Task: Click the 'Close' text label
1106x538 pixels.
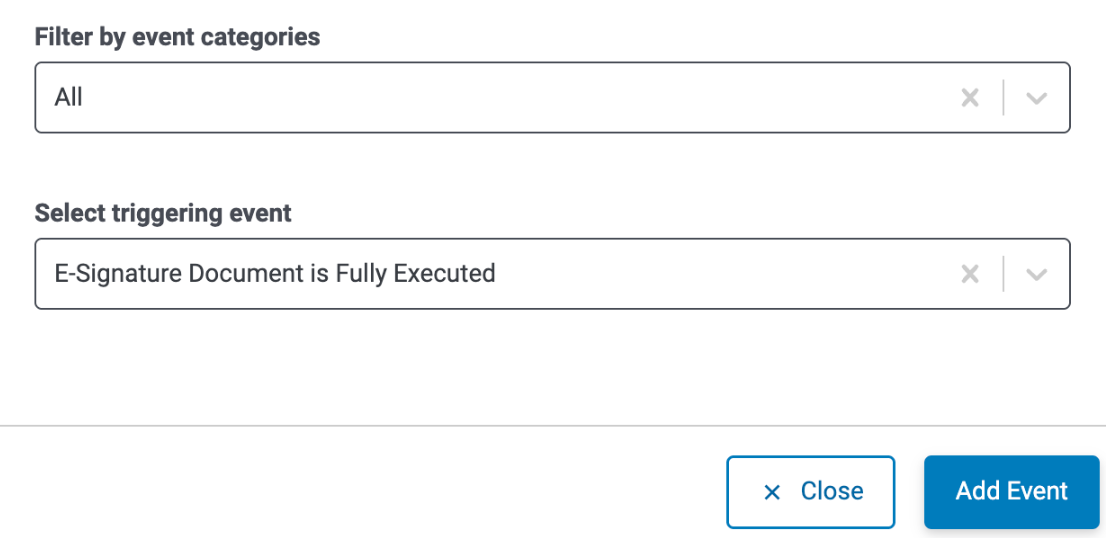Action: tap(832, 491)
